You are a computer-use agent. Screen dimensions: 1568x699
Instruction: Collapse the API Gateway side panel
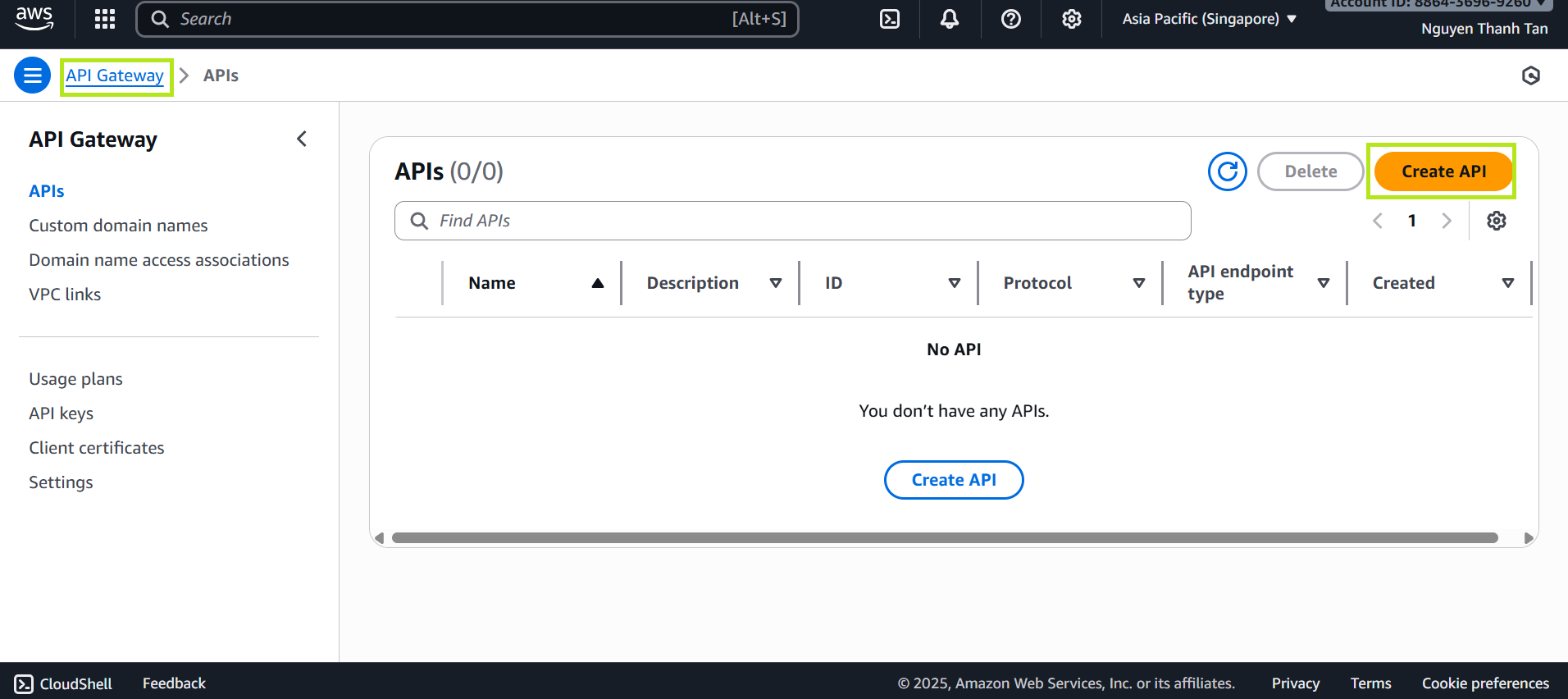pyautogui.click(x=302, y=139)
